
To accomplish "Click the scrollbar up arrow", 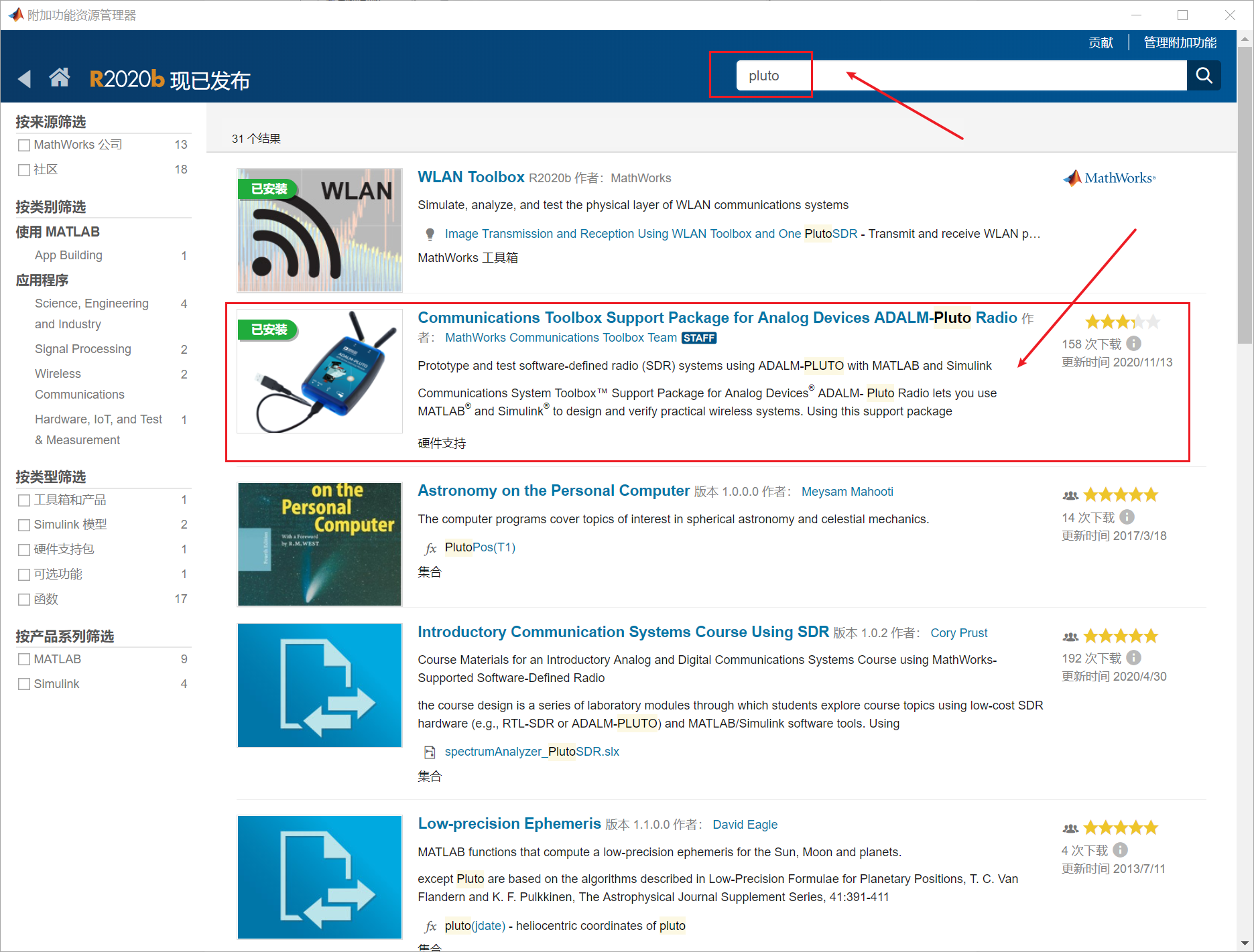I will [1245, 38].
